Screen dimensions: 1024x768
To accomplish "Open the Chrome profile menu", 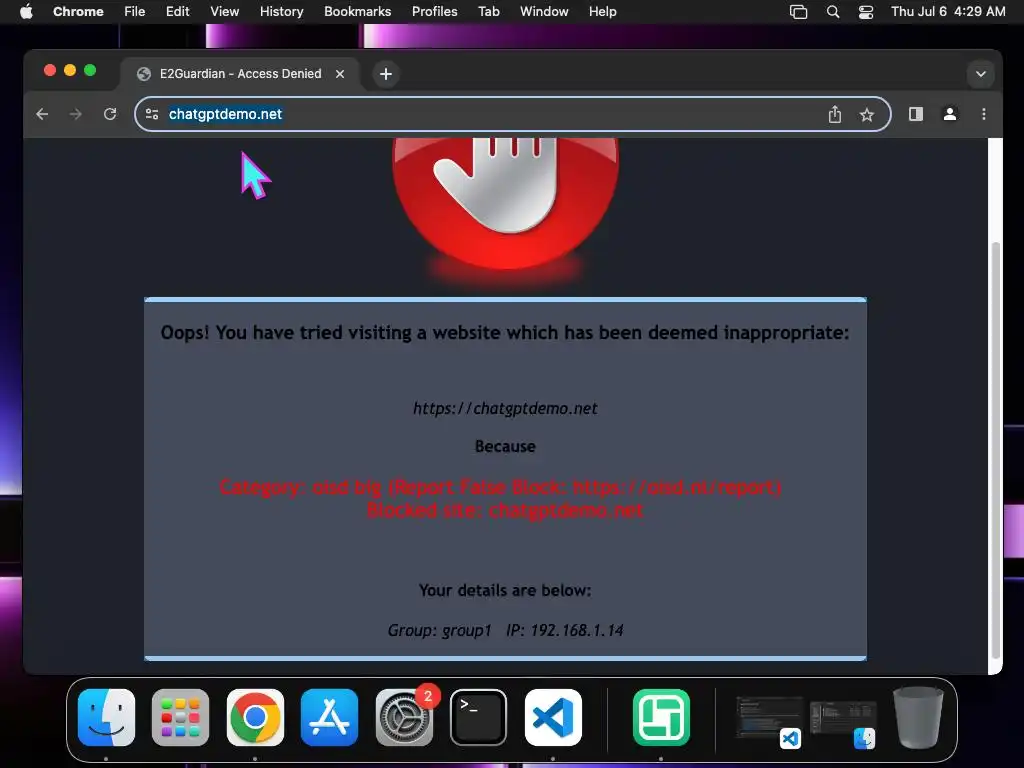I will click(950, 114).
